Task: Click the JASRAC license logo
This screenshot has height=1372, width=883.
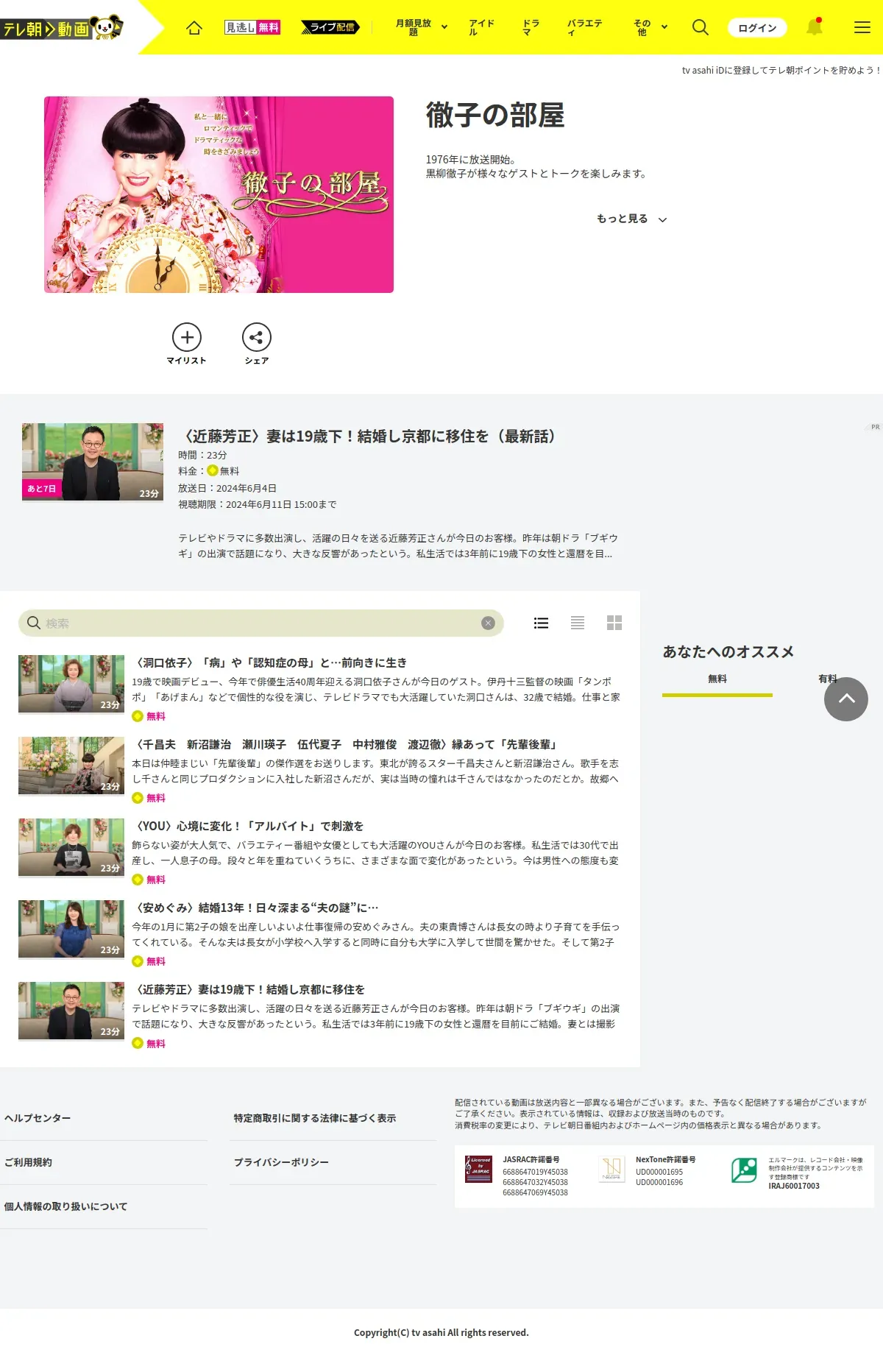Action: pyautogui.click(x=479, y=1169)
